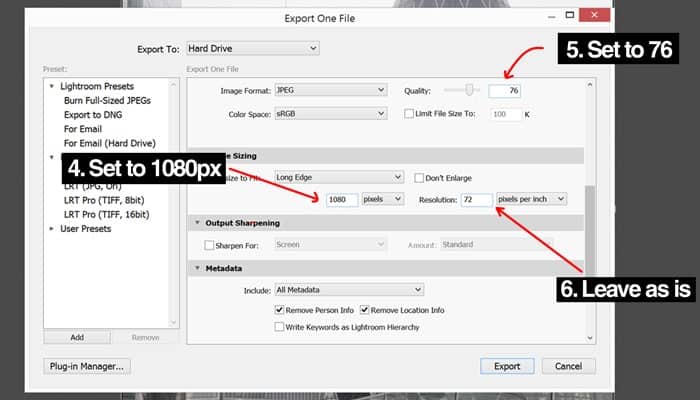Click the settings panel scroll-up arrow
This screenshot has height=400, width=700.
pos(590,85)
